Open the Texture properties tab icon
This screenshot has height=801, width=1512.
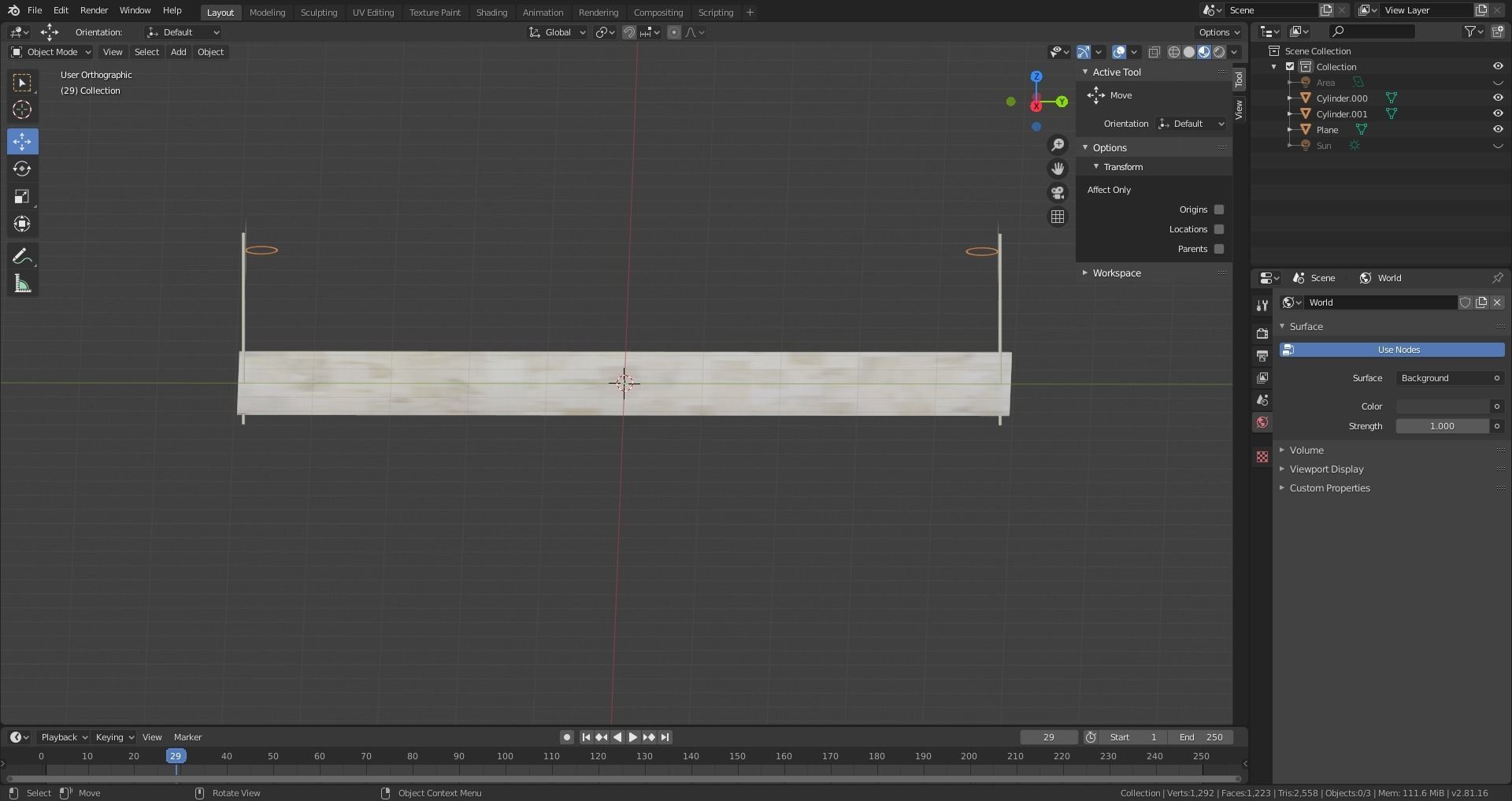1262,457
